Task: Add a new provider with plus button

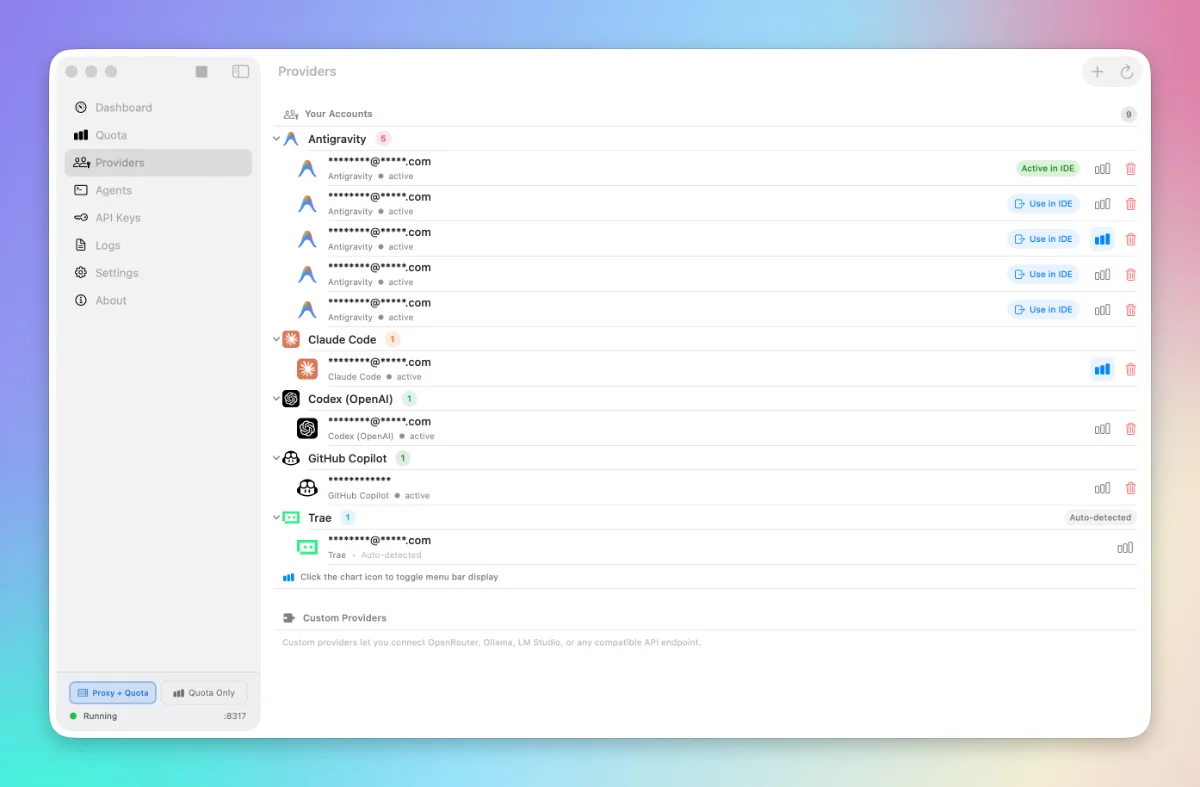Action: click(x=1097, y=72)
